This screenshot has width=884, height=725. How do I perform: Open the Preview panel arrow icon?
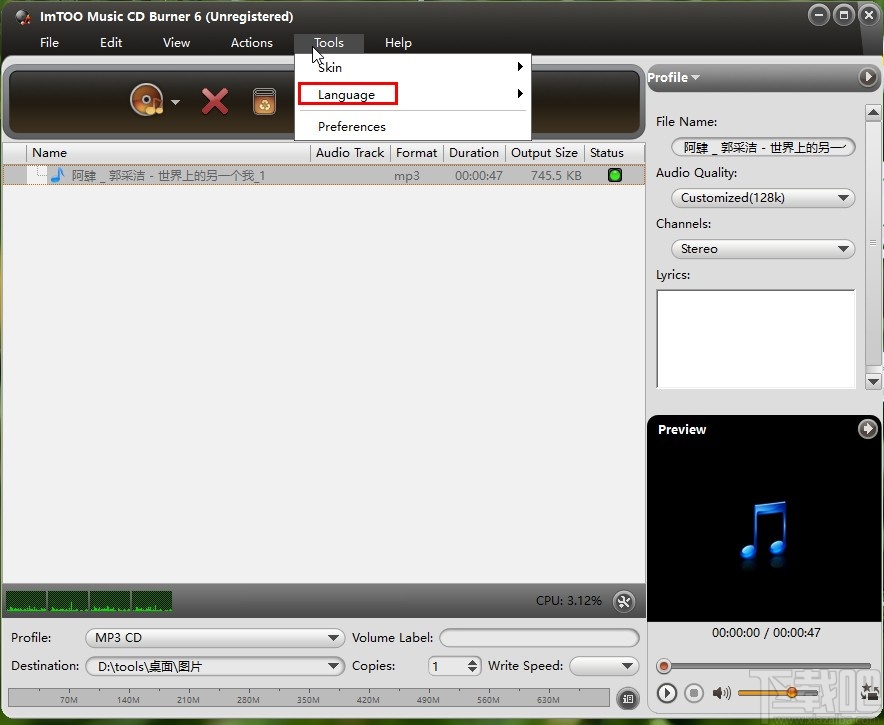[x=867, y=429]
